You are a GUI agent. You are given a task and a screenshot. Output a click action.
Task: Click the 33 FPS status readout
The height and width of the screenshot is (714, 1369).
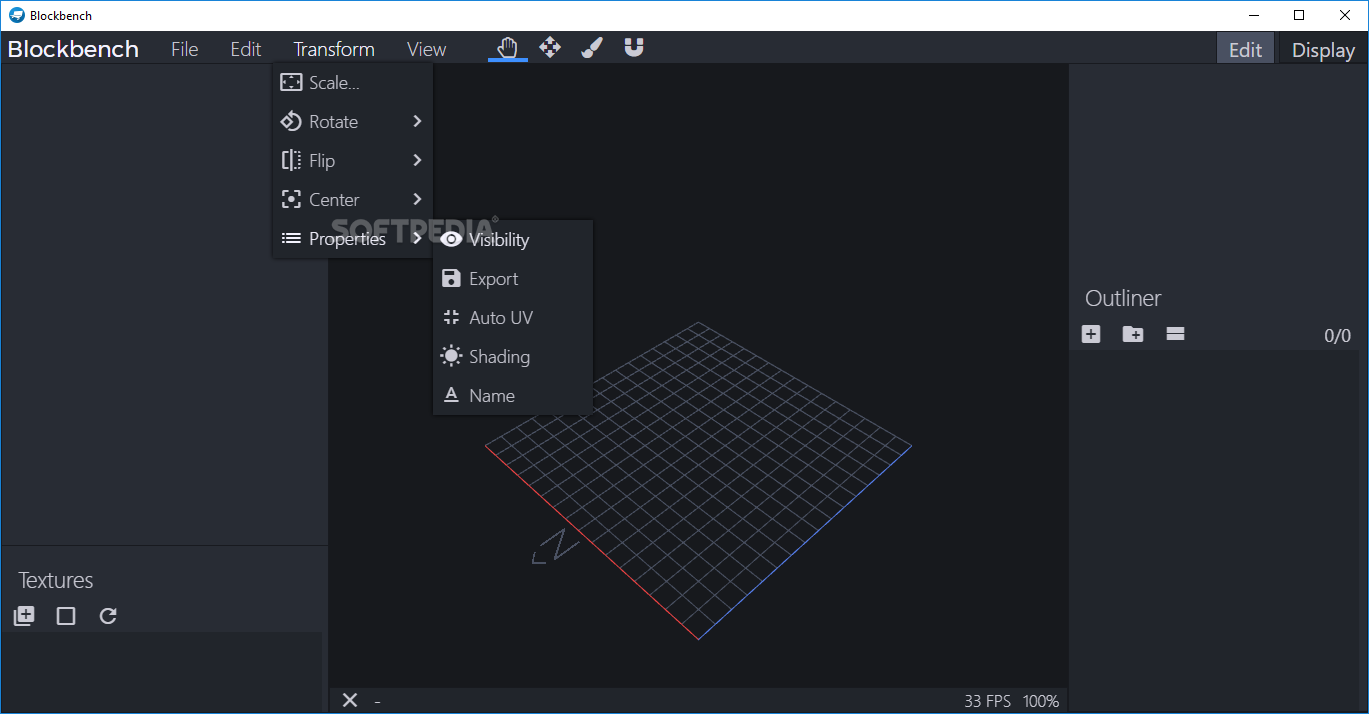(x=988, y=701)
